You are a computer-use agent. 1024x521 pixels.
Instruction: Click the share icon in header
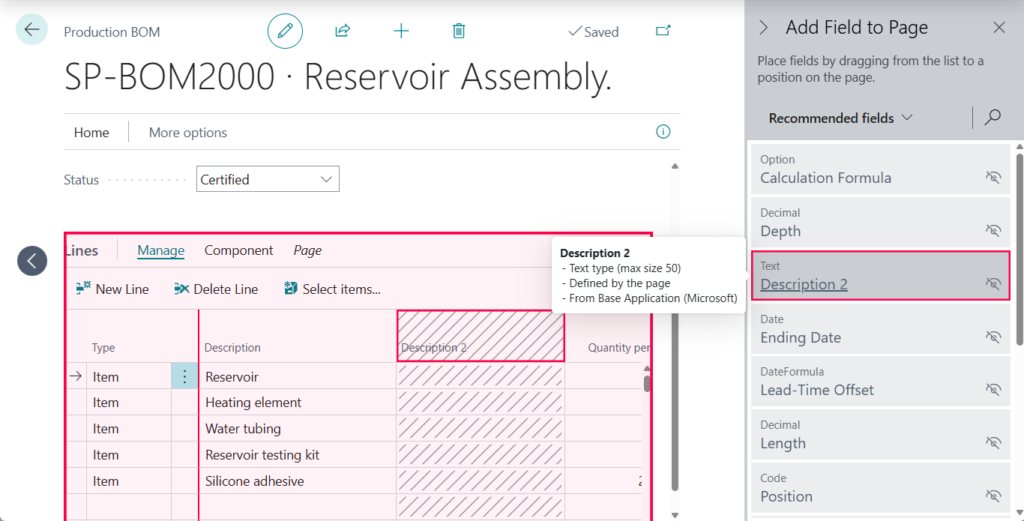[x=343, y=31]
